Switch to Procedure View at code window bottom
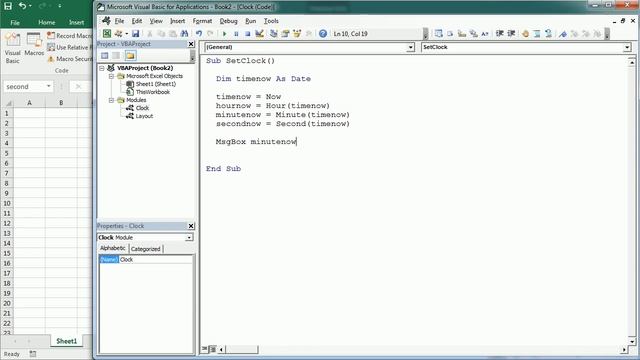The height and width of the screenshot is (360, 640). pyautogui.click(x=205, y=349)
